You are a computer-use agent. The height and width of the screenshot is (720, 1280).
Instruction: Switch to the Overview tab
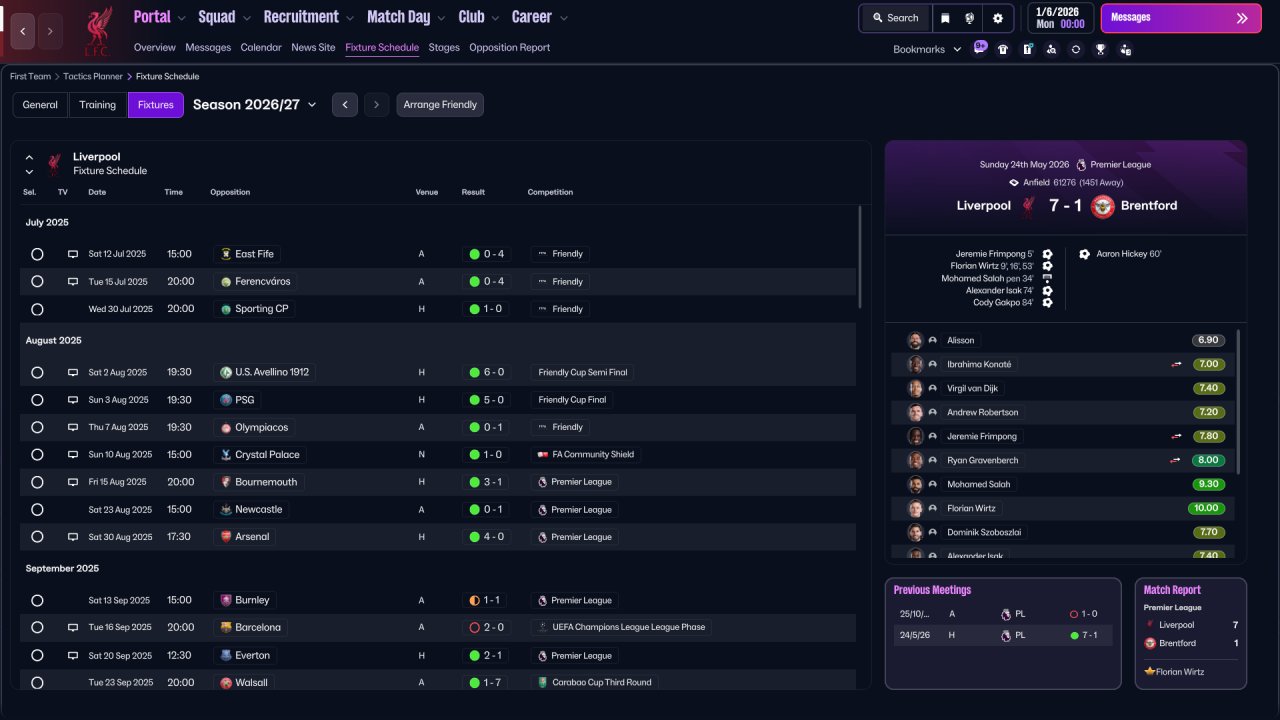click(x=154, y=48)
